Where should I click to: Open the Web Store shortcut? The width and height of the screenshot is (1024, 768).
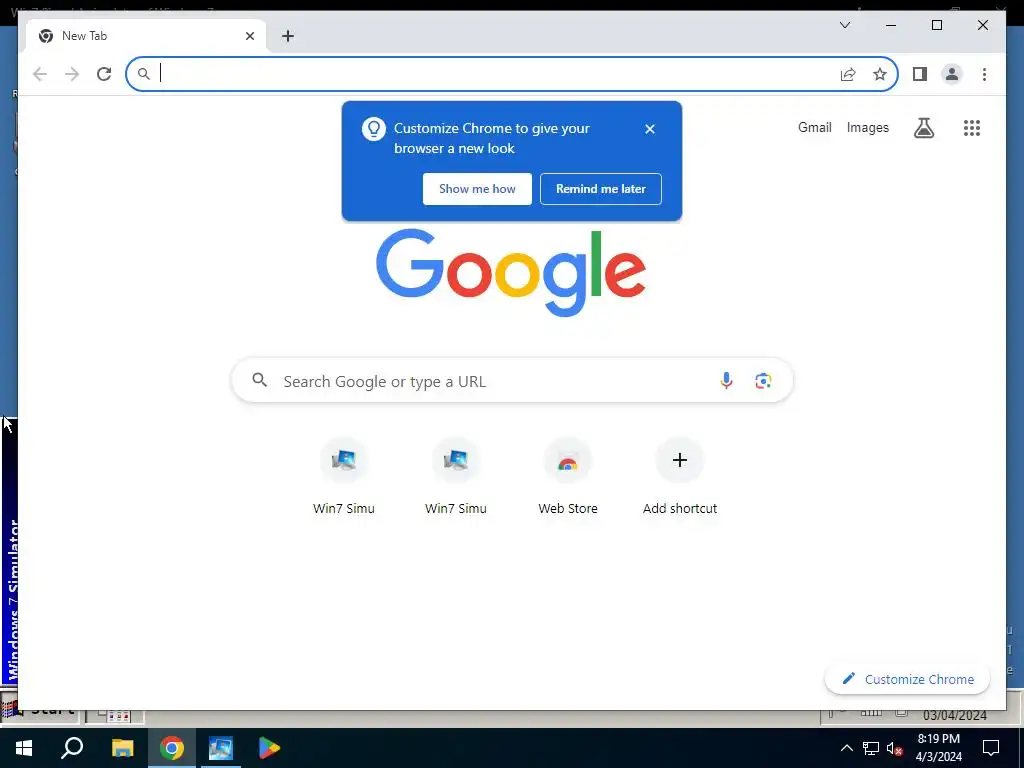click(x=568, y=475)
